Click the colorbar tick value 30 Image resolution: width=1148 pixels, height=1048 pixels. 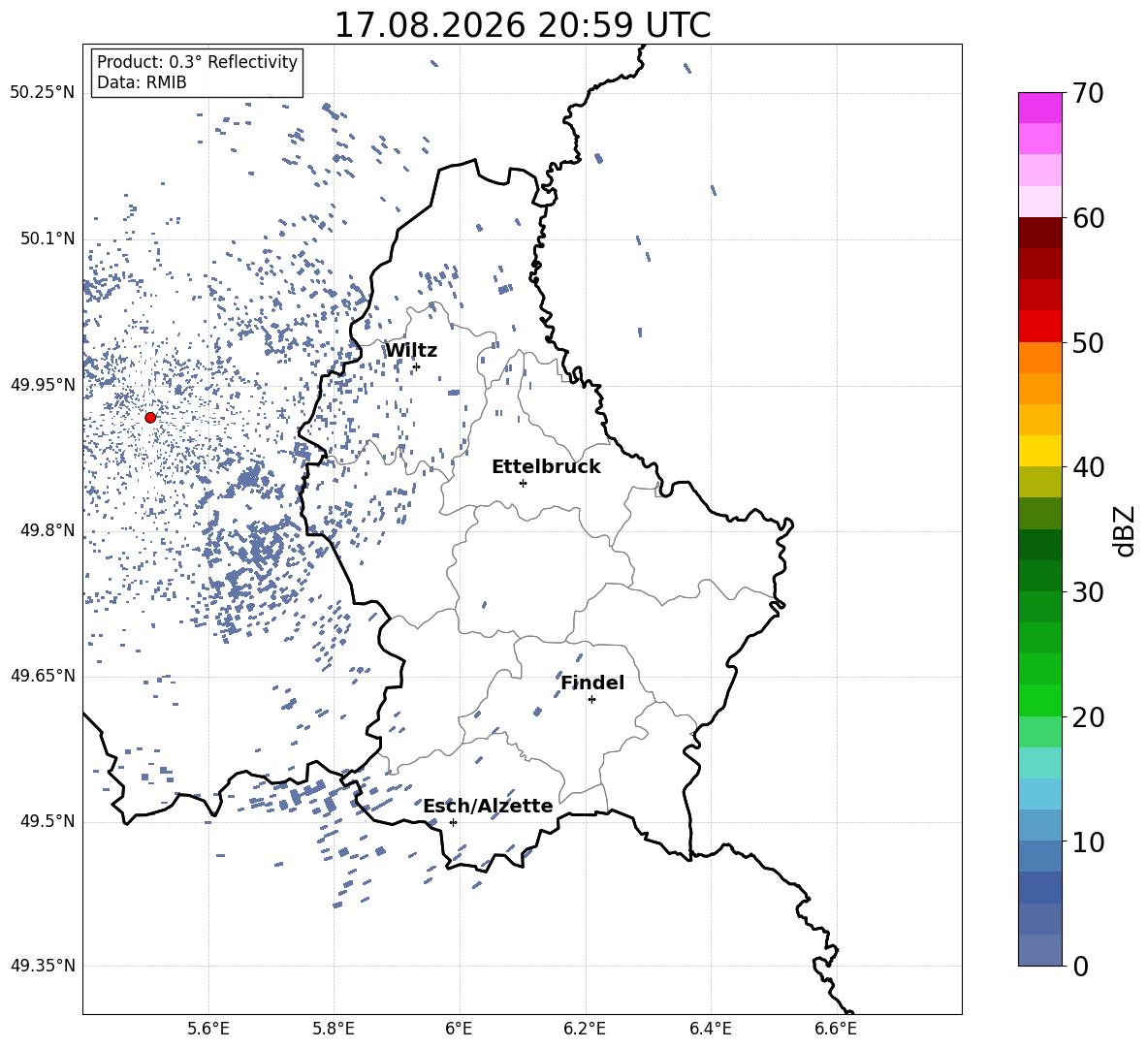[1088, 592]
